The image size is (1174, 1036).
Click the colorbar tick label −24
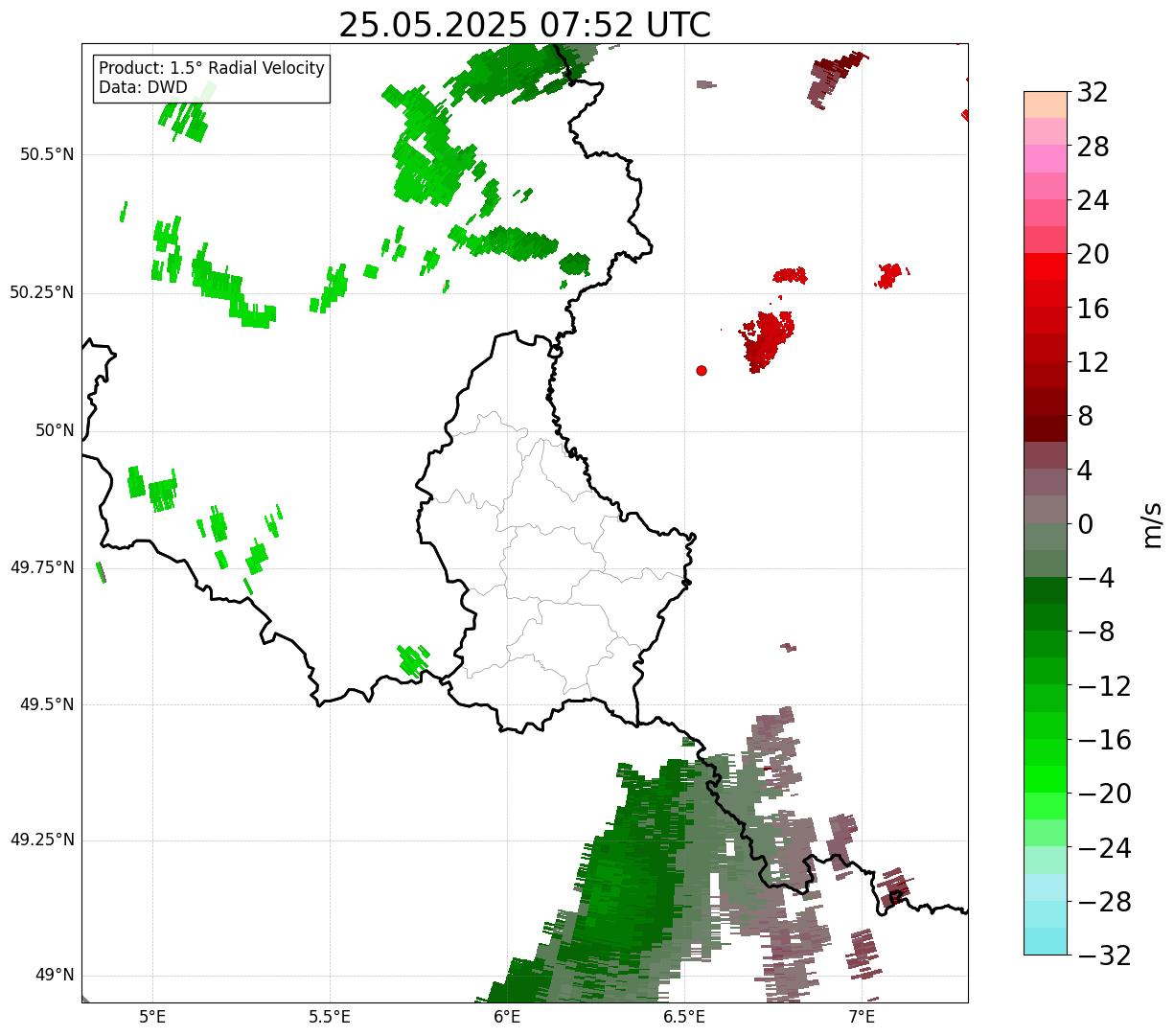point(1104,848)
